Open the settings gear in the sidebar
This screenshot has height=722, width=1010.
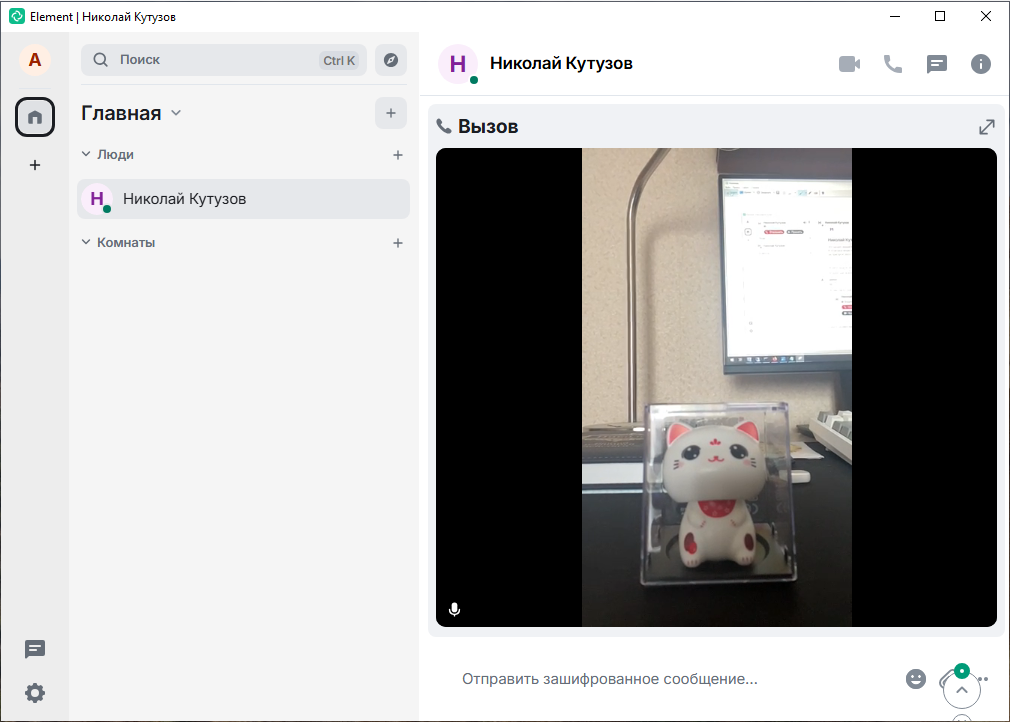click(35, 693)
